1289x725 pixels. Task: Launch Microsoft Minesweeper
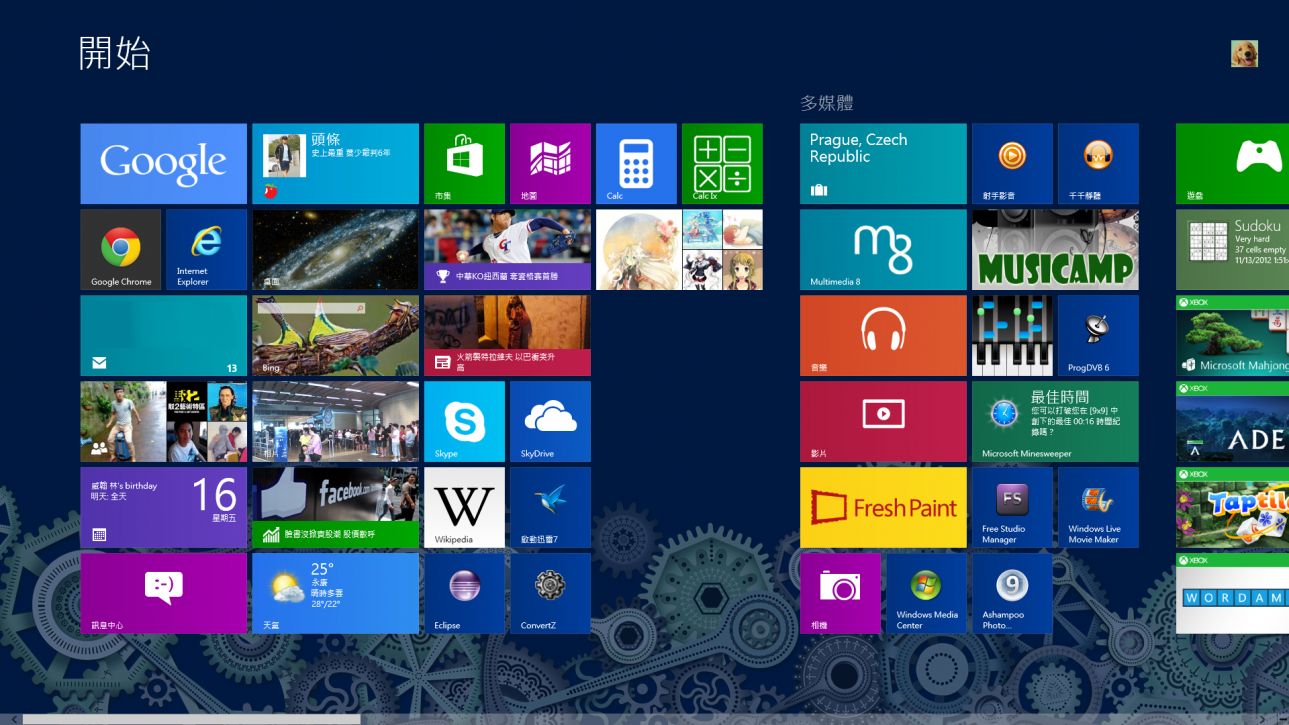pos(1054,421)
